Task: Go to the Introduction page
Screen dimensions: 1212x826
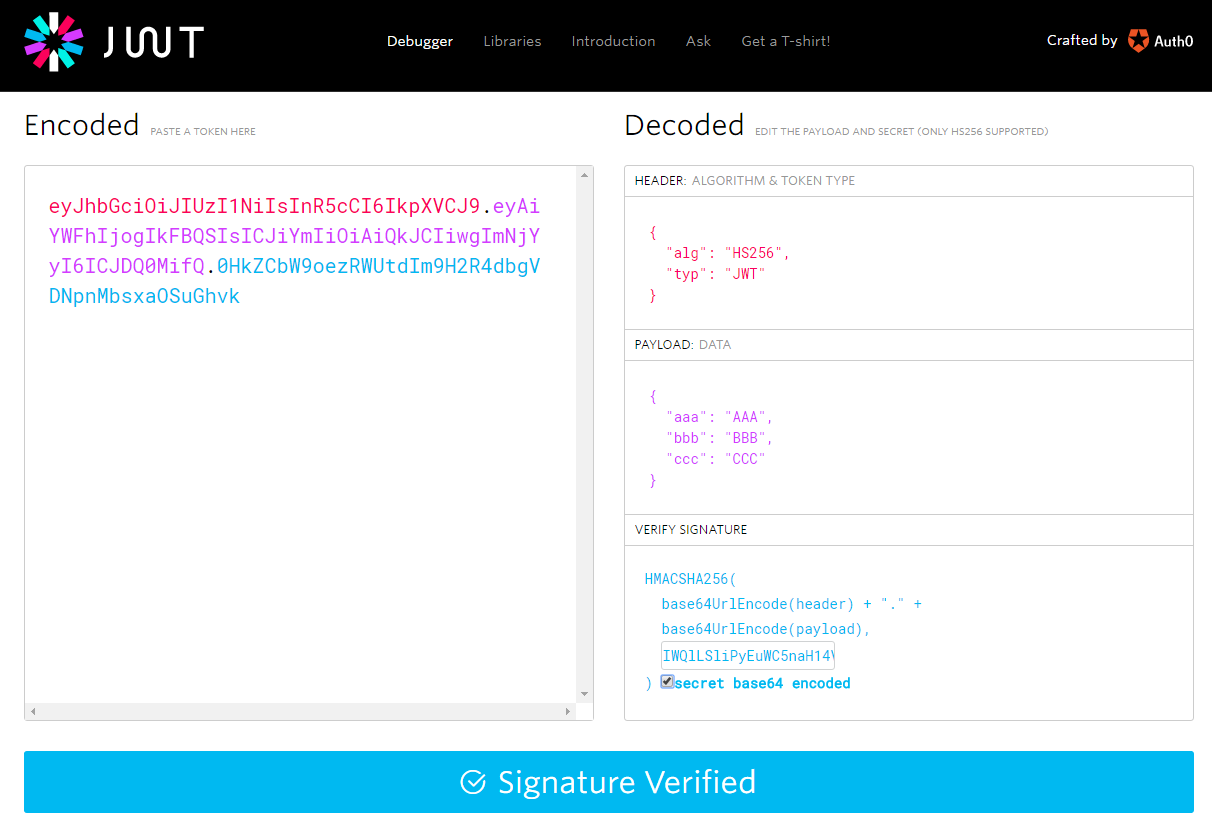Action: point(613,41)
